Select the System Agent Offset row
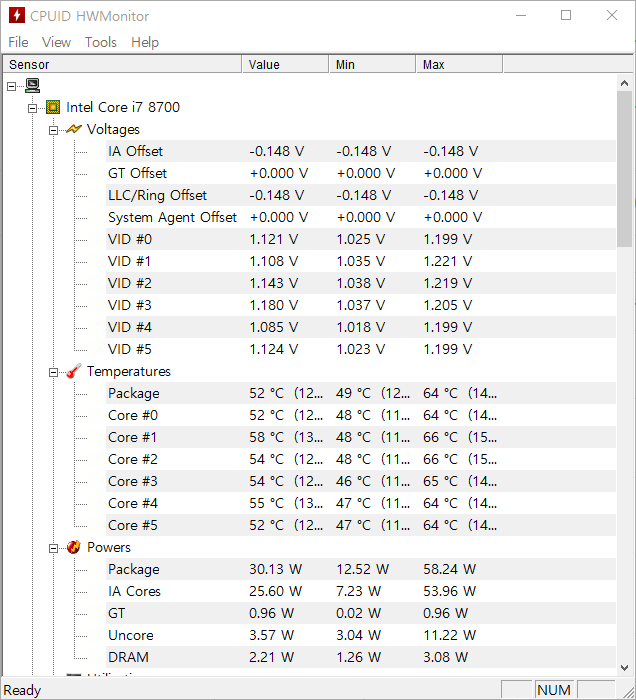Viewport: 636px width, 700px height. 361,217
